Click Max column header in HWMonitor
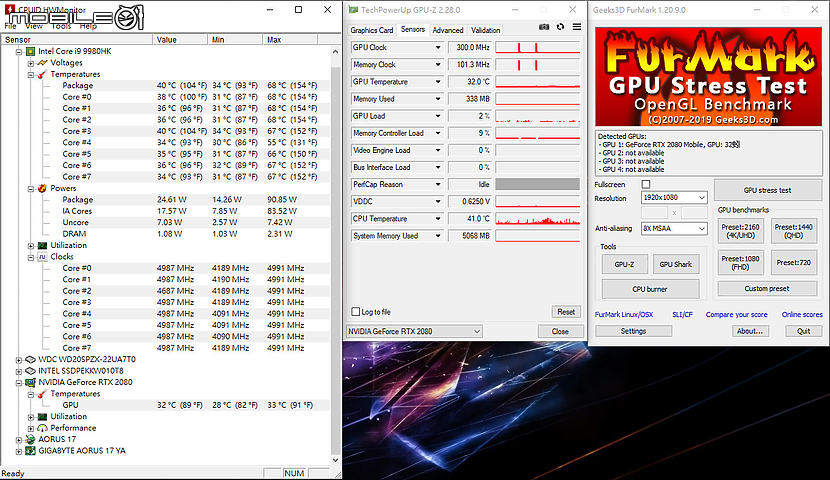The image size is (830, 480). pos(290,40)
